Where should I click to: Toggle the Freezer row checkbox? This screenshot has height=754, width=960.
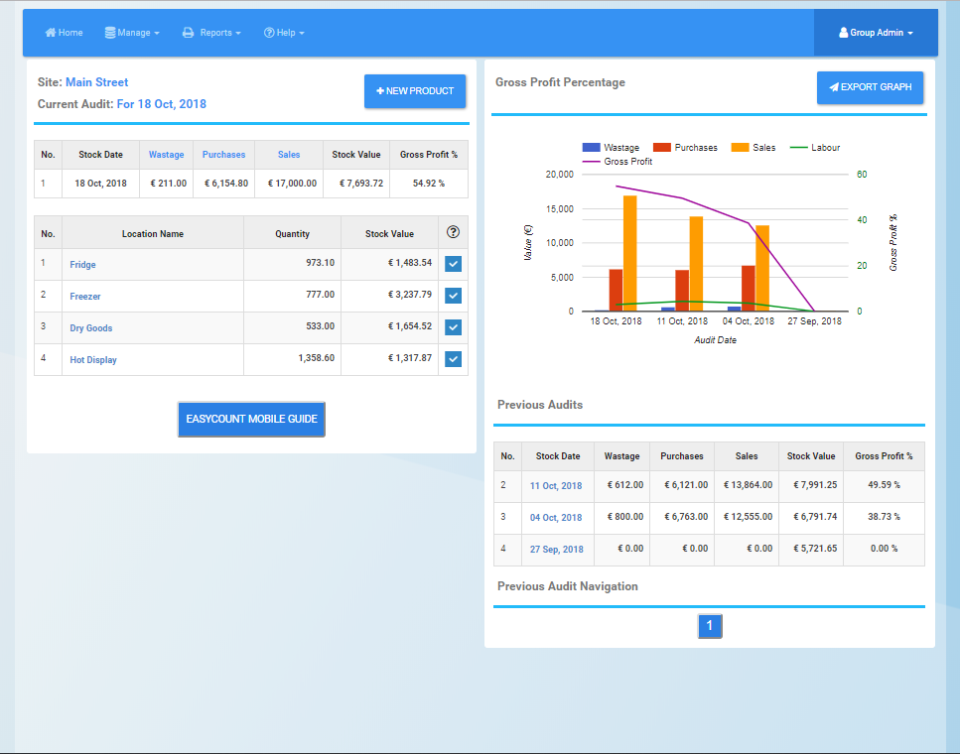click(452, 295)
